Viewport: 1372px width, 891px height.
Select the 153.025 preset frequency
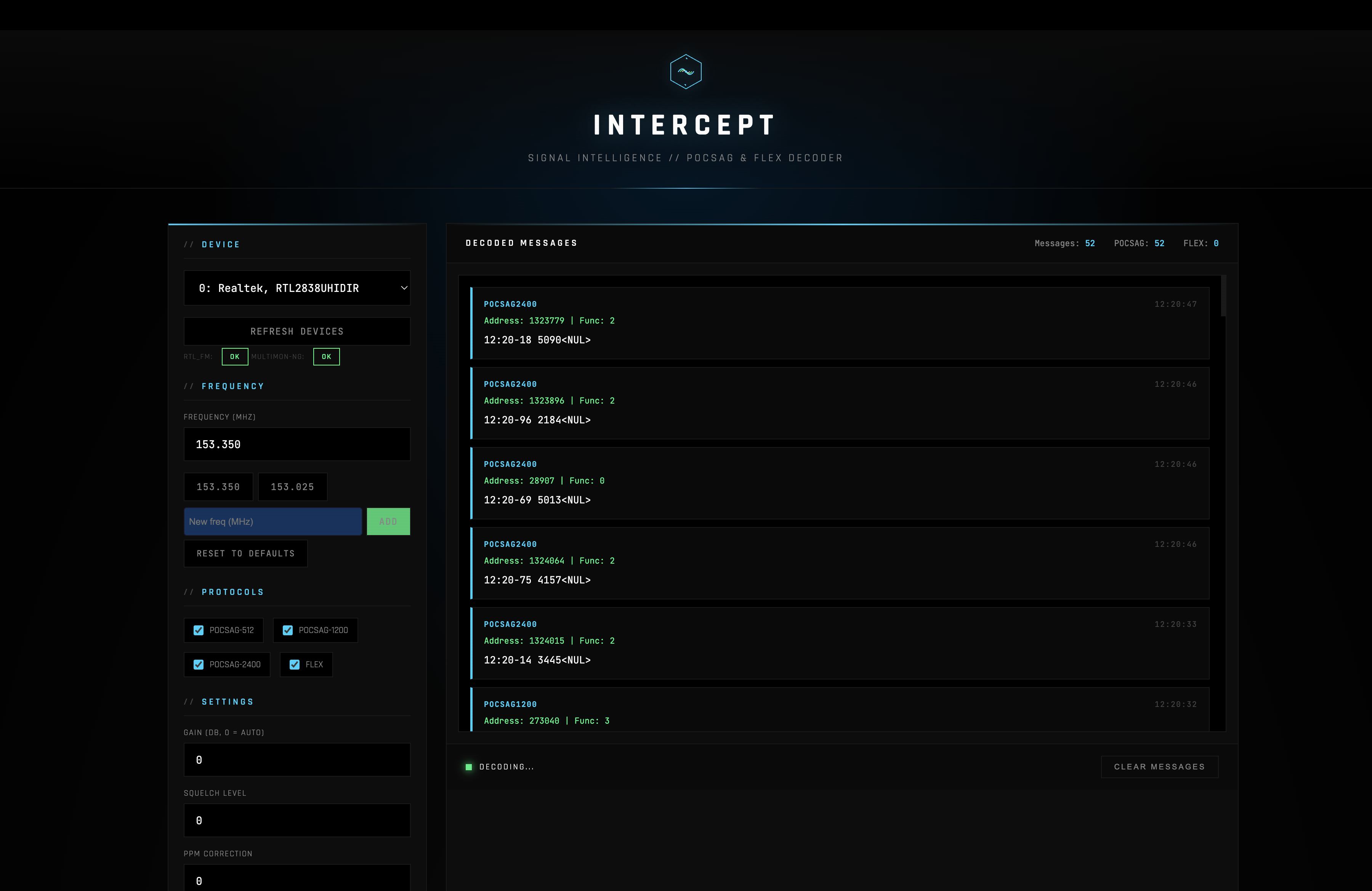[x=292, y=486]
